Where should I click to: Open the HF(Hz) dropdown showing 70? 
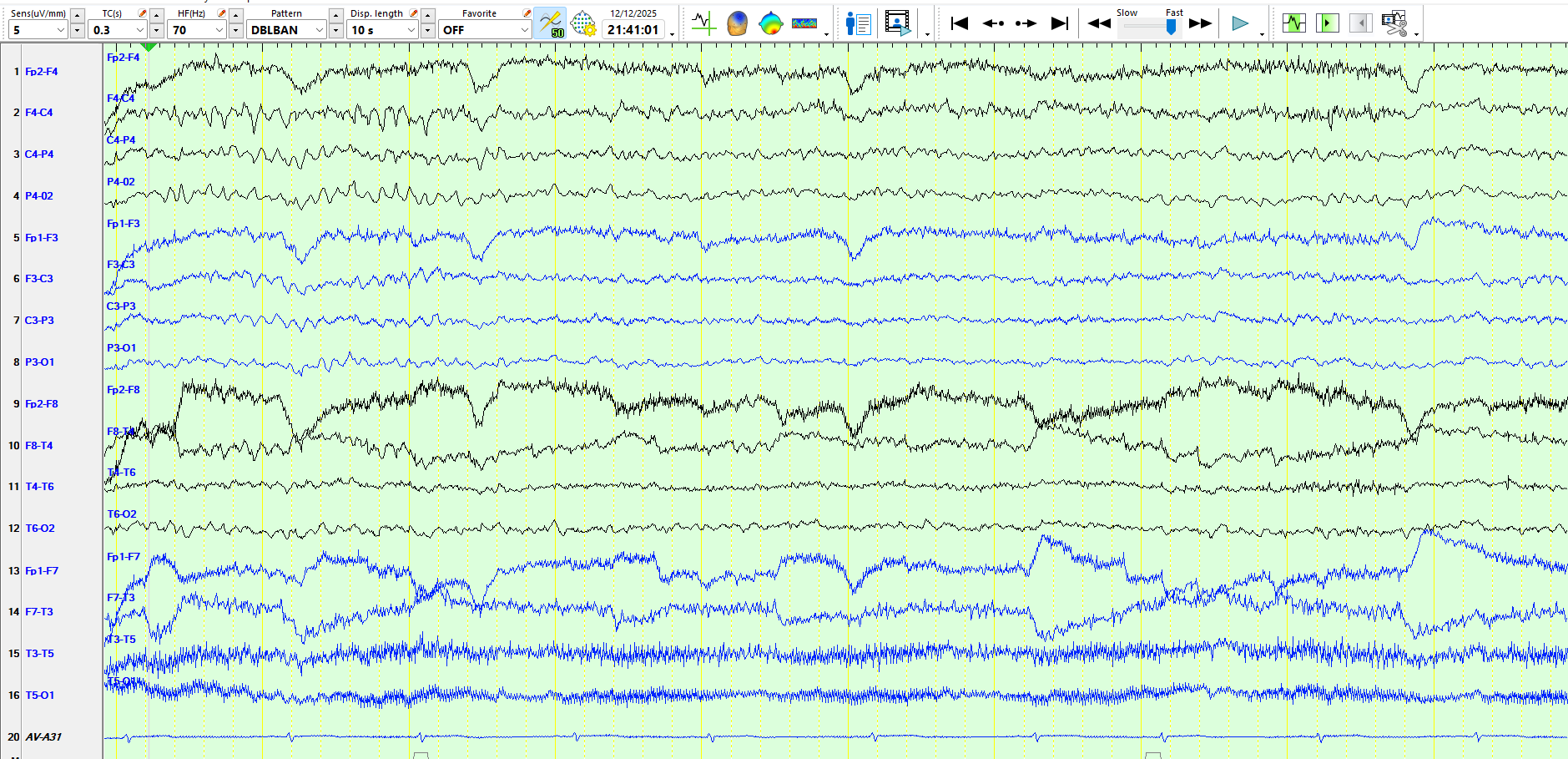197,30
